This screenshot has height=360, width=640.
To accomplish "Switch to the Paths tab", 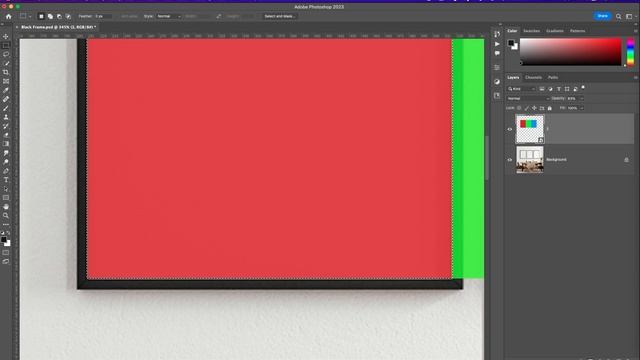I will click(x=553, y=78).
